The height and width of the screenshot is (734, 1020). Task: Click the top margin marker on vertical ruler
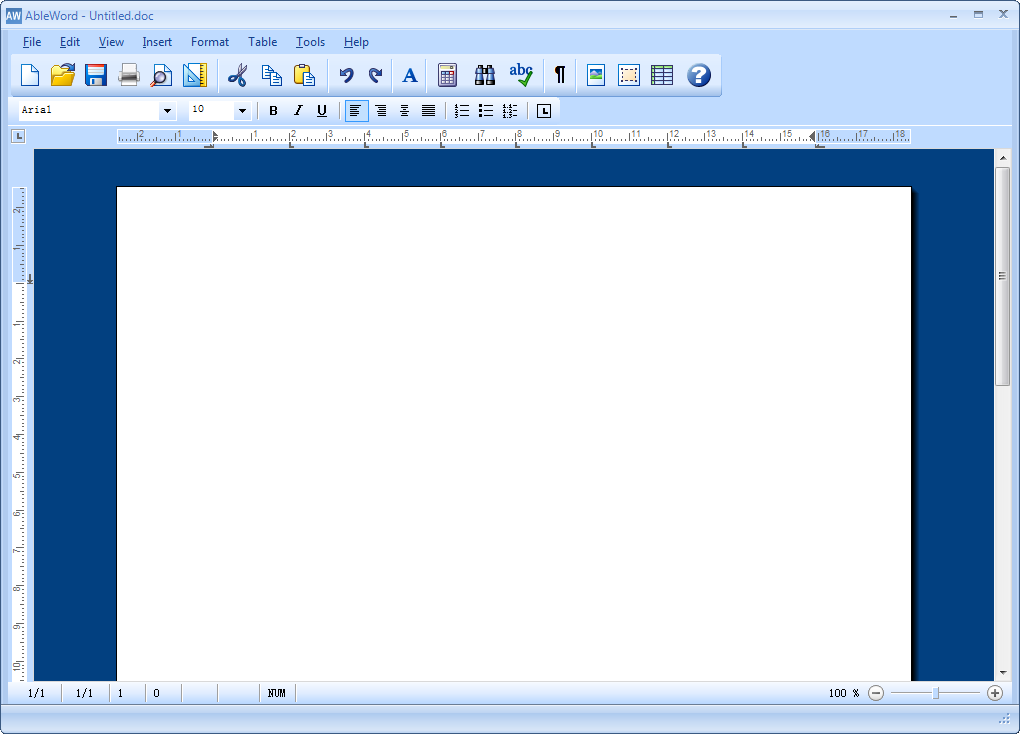click(29, 280)
